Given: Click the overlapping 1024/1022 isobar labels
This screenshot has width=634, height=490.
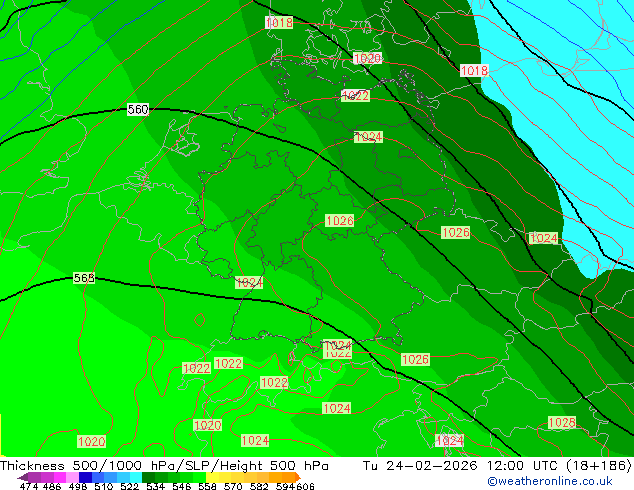Looking at the screenshot, I should [338, 349].
